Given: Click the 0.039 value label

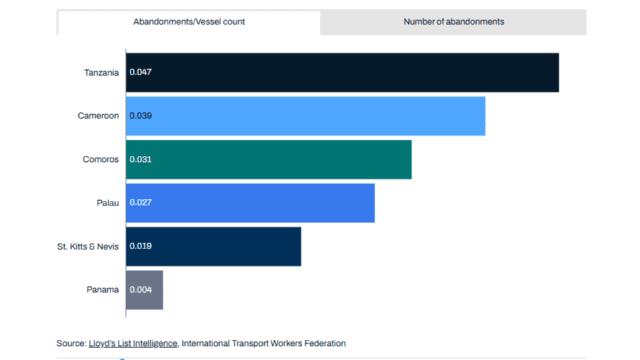Looking at the screenshot, I should pyautogui.click(x=140, y=116).
